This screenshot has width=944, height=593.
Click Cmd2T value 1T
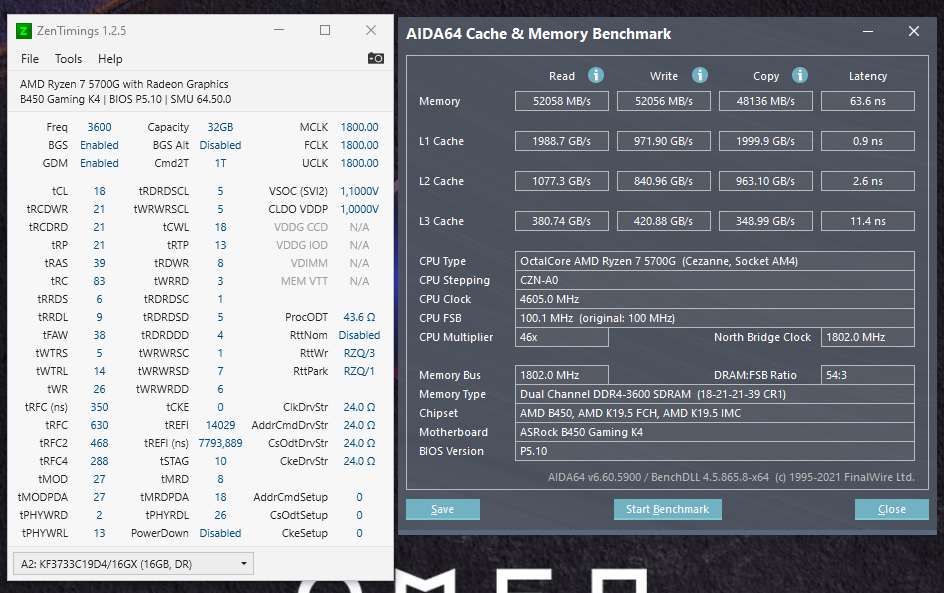pos(220,163)
